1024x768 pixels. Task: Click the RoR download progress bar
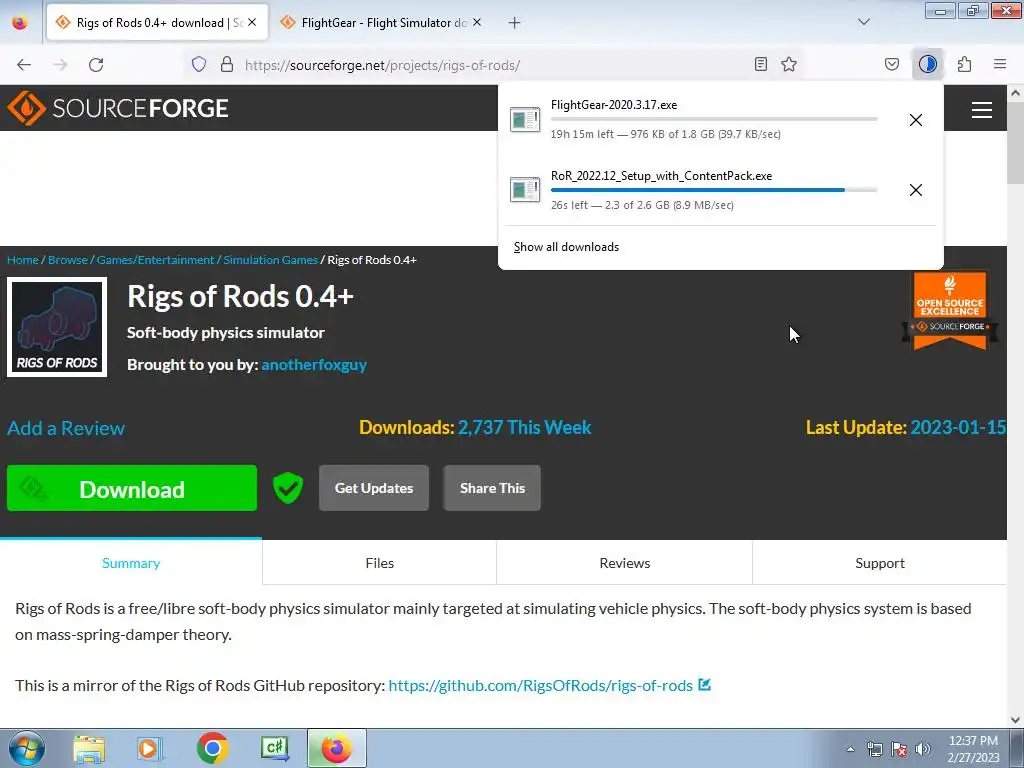tap(714, 190)
